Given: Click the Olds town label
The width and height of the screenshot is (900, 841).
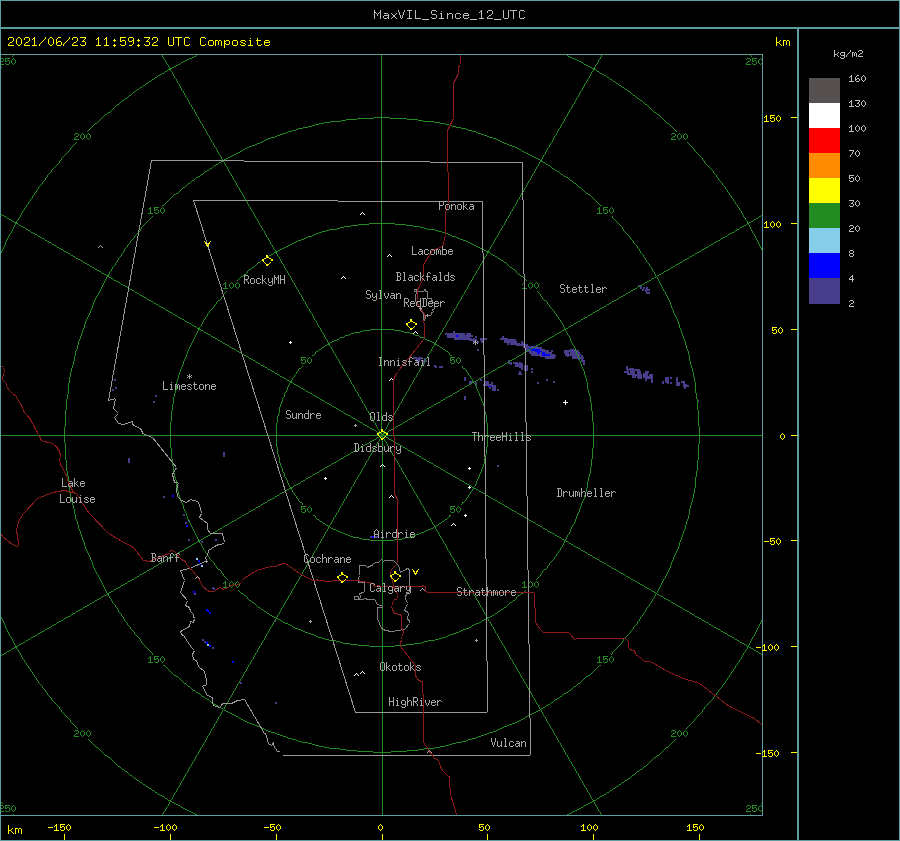Looking at the screenshot, I should (x=381, y=417).
